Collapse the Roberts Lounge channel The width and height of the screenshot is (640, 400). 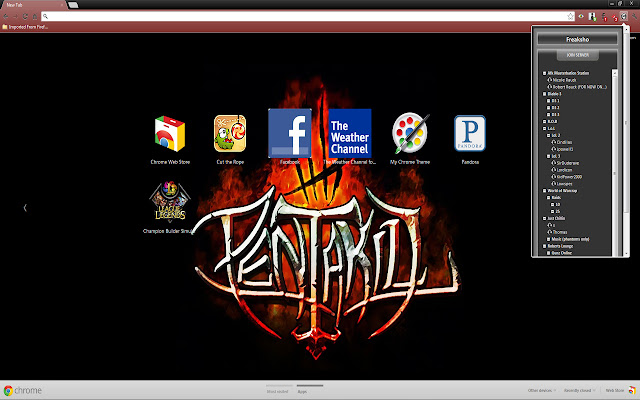544,246
